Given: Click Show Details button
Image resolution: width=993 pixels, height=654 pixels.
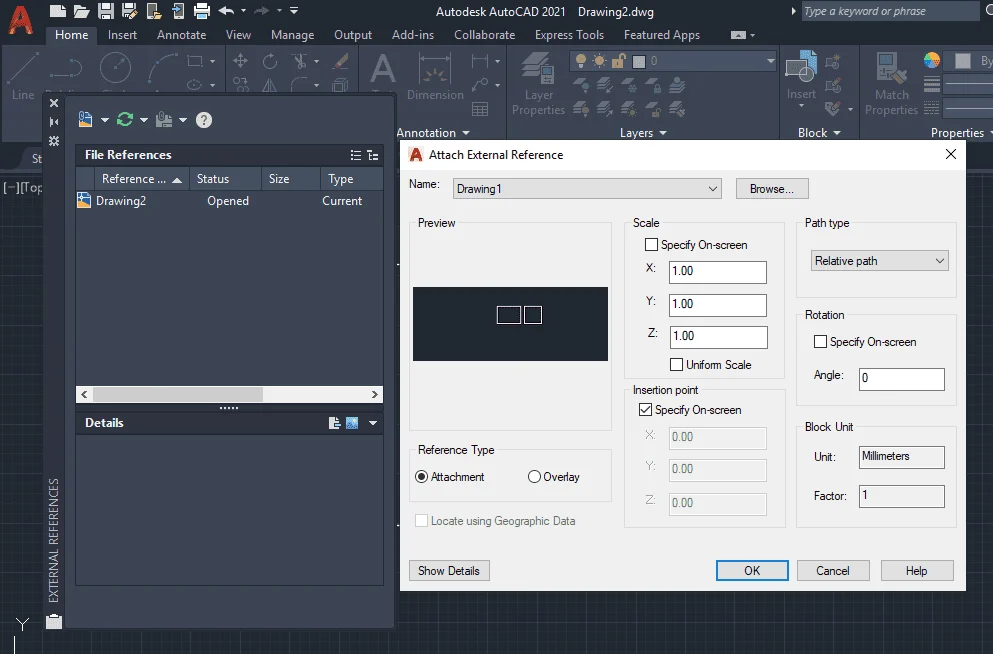Looking at the screenshot, I should [x=449, y=570].
